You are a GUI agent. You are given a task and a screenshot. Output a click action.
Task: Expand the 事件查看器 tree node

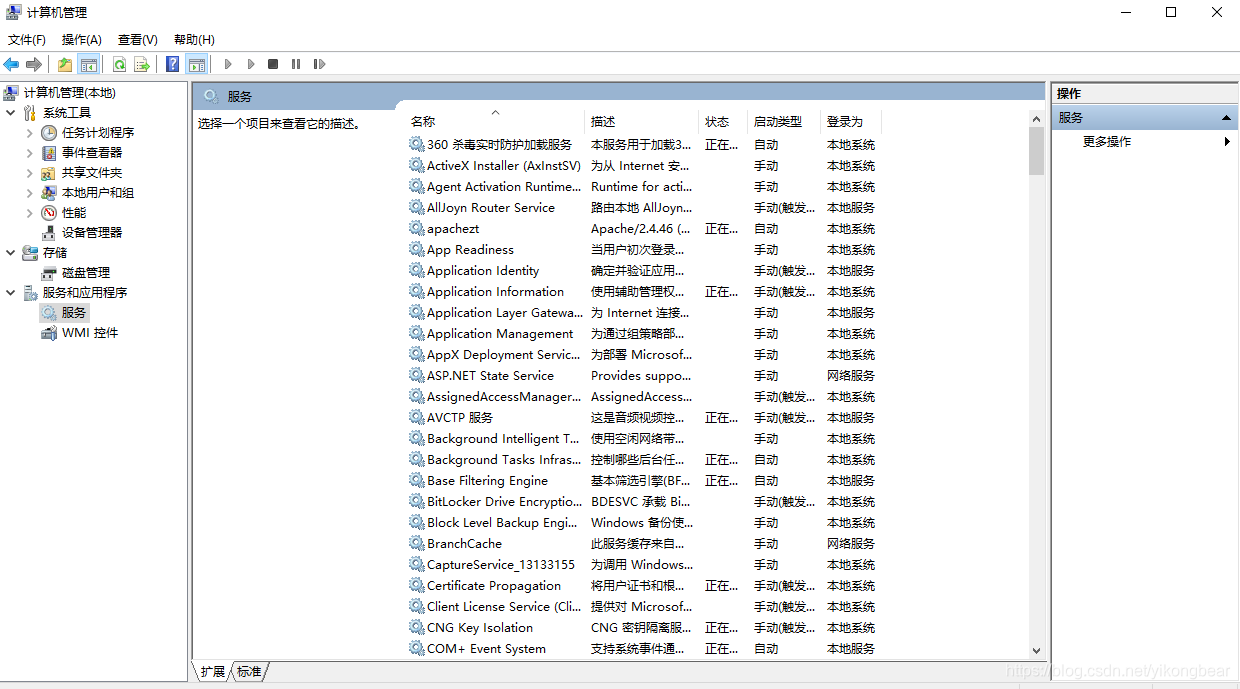coord(29,153)
